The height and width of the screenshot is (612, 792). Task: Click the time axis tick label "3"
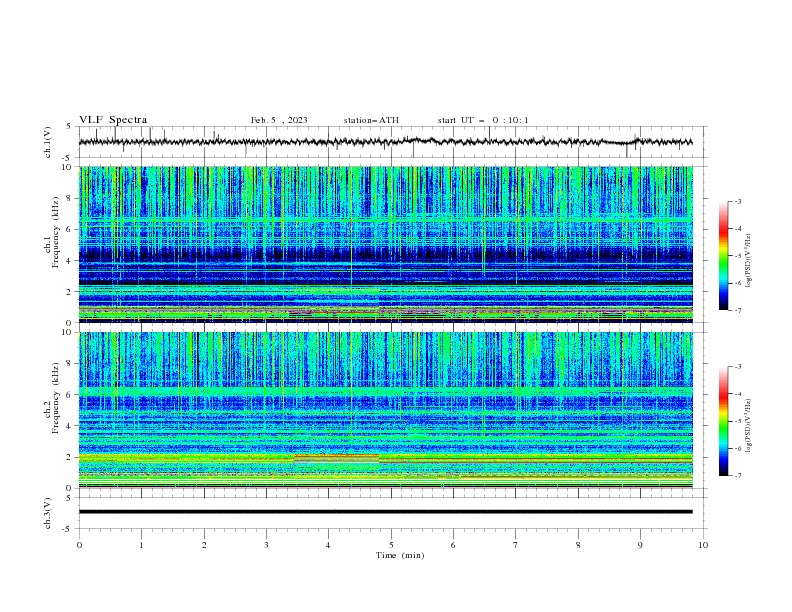pyautogui.click(x=266, y=545)
